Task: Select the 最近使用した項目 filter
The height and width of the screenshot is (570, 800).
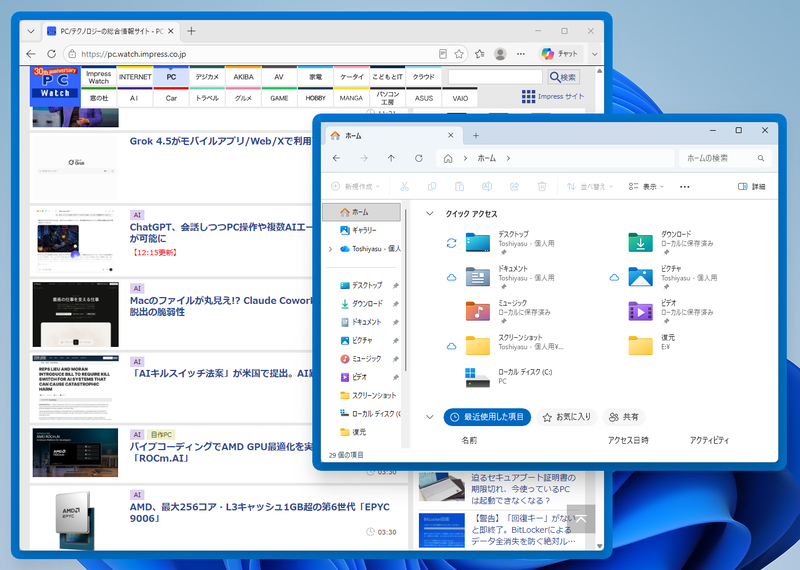Action: point(487,417)
